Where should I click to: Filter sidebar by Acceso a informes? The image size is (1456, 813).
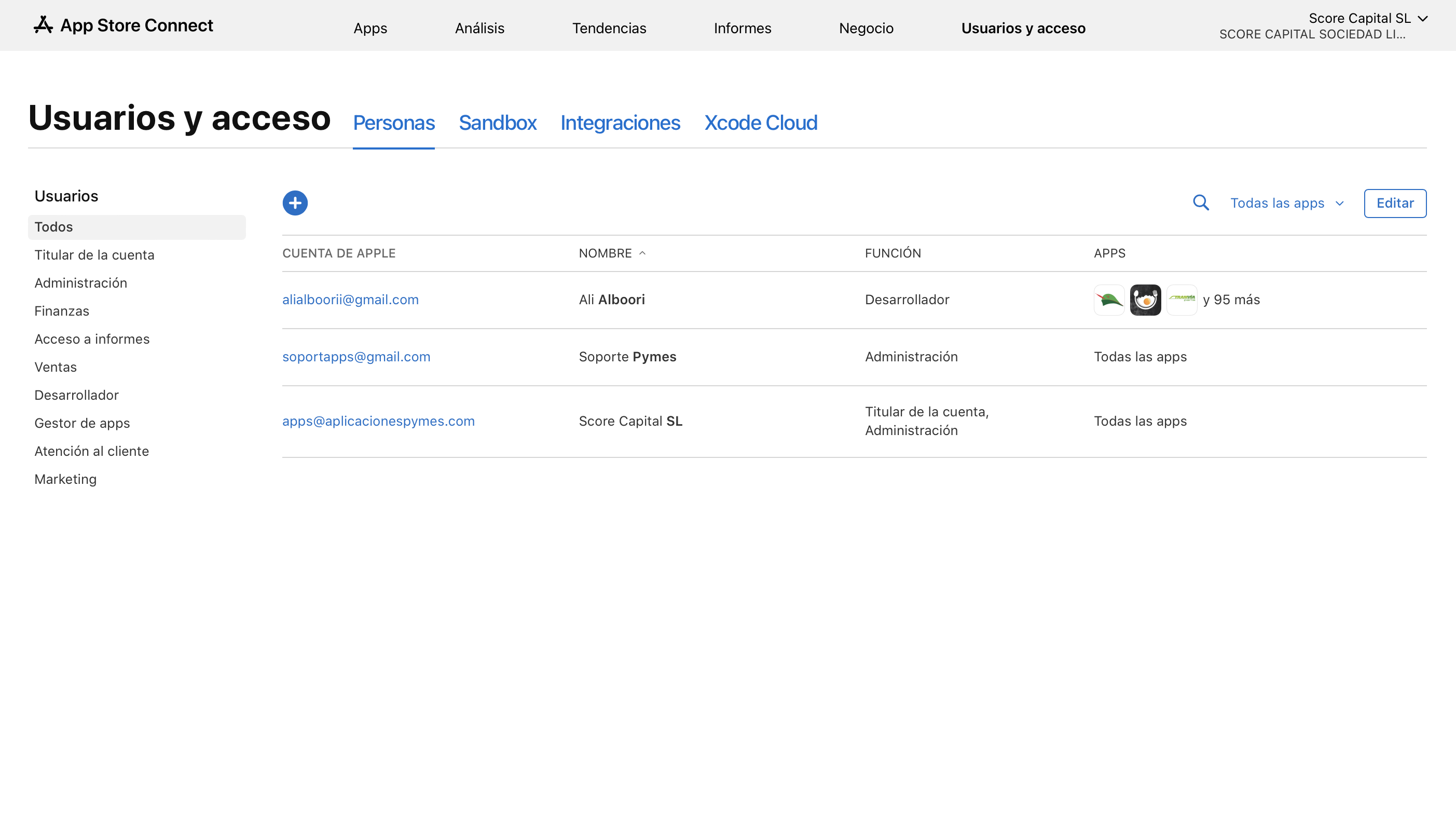(92, 339)
